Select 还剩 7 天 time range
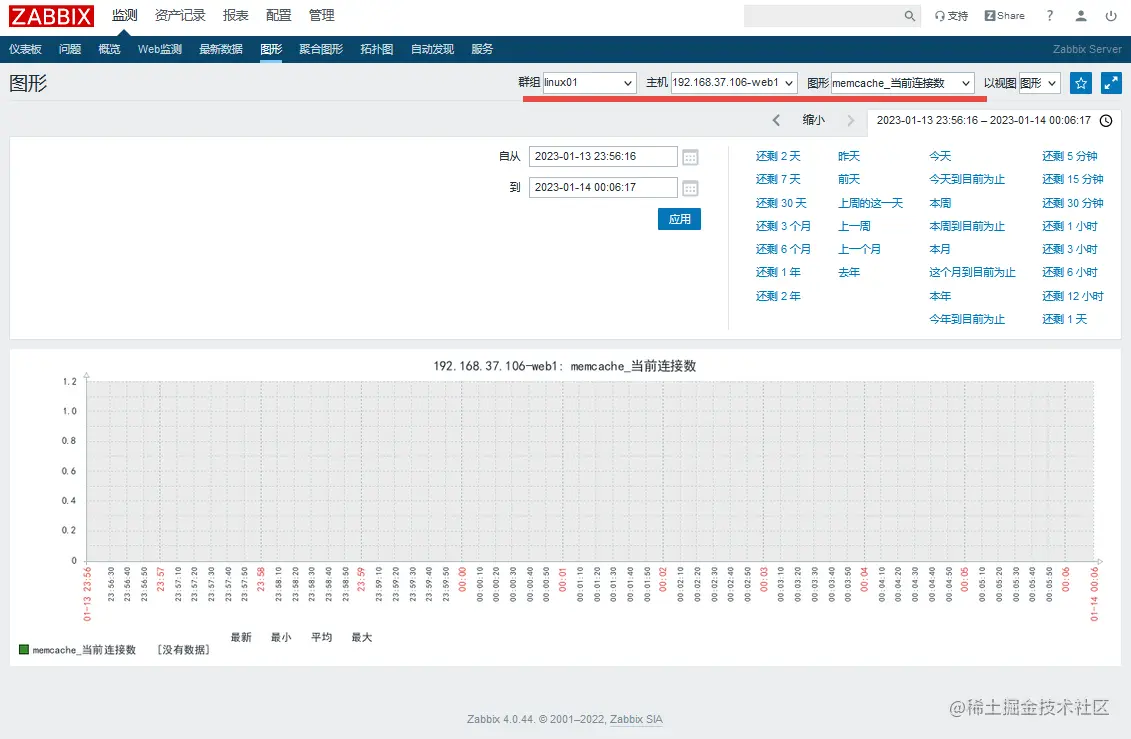 (778, 179)
